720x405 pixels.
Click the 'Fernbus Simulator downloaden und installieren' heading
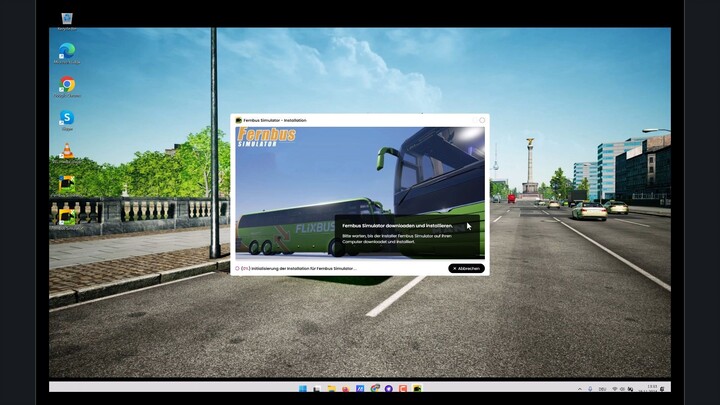[x=397, y=226]
